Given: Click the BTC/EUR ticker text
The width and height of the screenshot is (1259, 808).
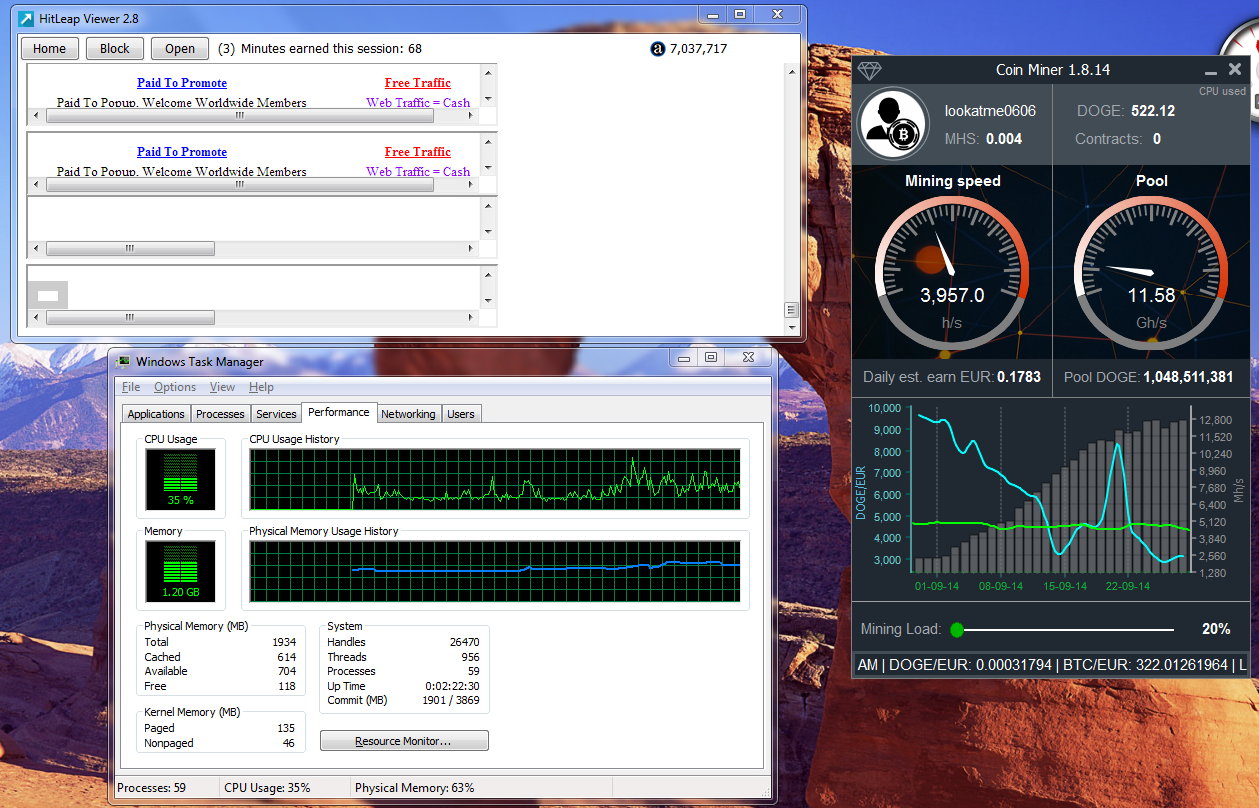Looking at the screenshot, I should [1145, 665].
